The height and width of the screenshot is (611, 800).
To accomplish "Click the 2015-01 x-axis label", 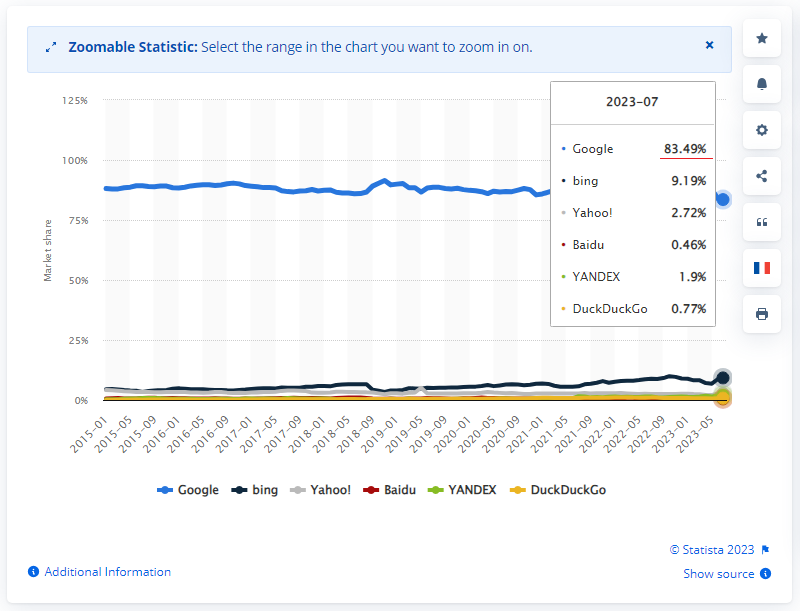I will 89,434.
